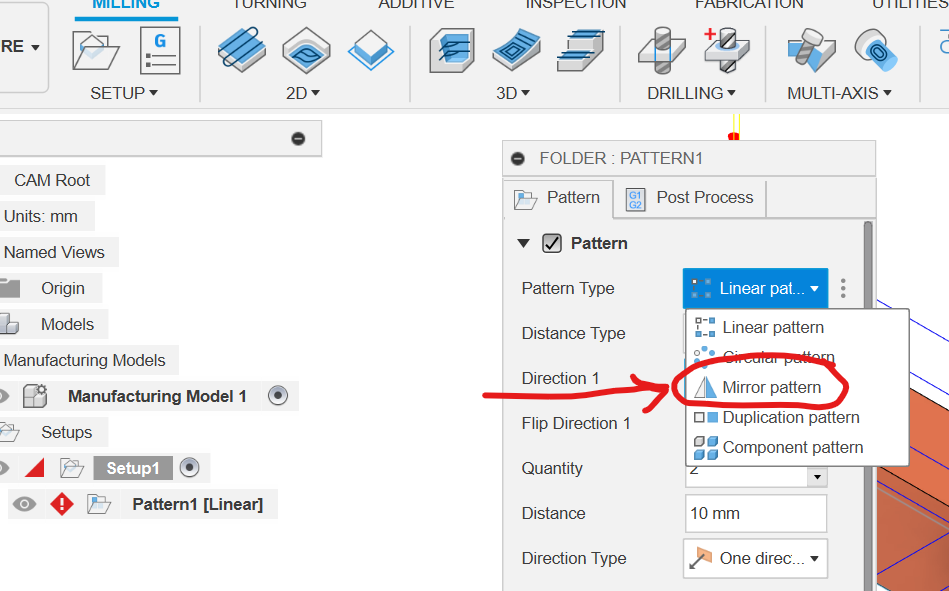
Task: Click the 3D Adaptive Clearing tool icon
Action: click(x=451, y=50)
